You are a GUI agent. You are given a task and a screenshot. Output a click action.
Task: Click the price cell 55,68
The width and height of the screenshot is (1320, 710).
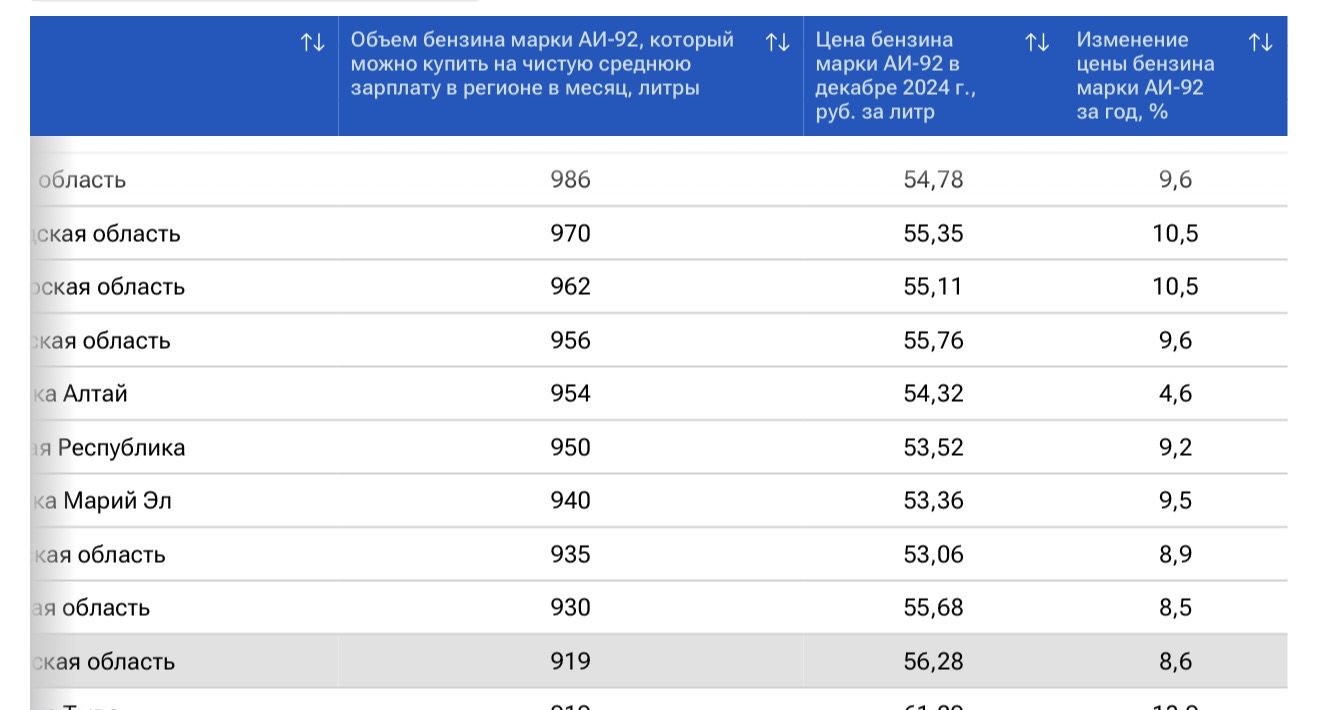(x=933, y=608)
